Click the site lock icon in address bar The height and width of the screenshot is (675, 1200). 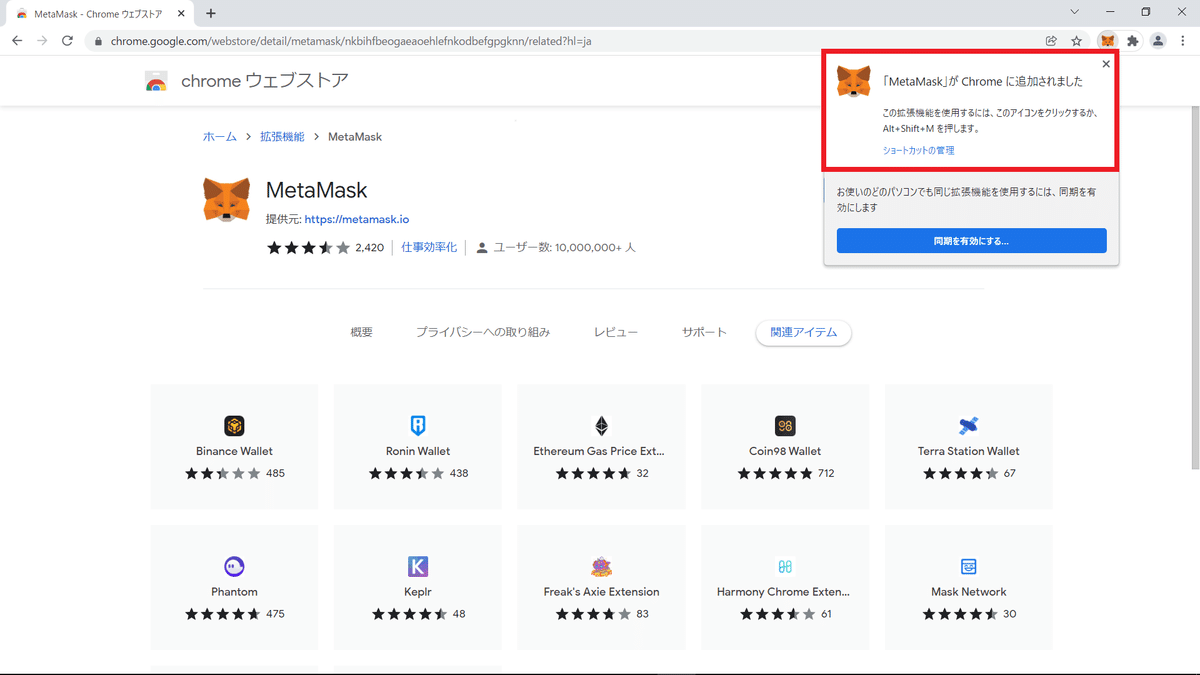click(96, 41)
